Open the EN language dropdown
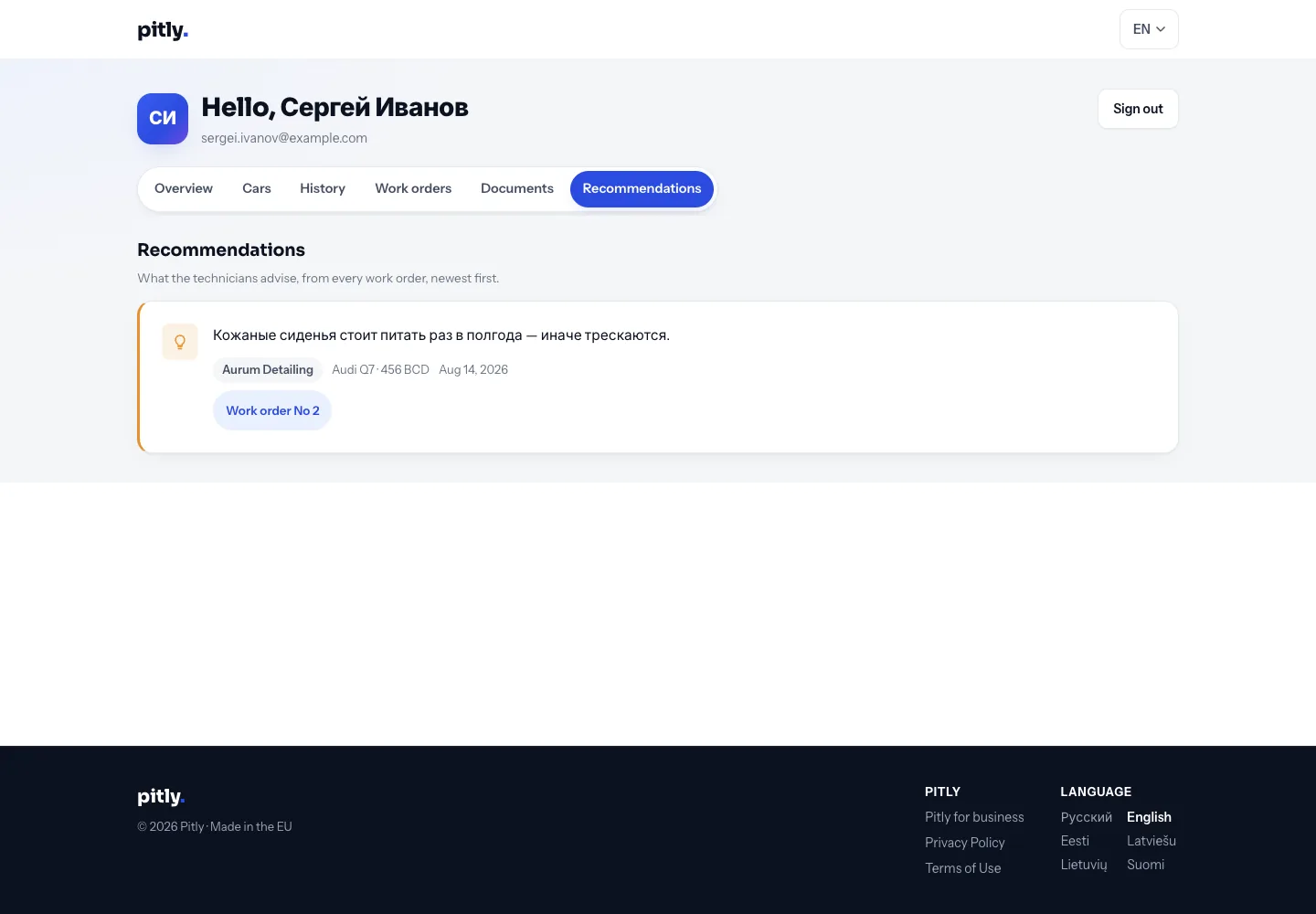Screen dimensions: 1316x914 [1149, 29]
